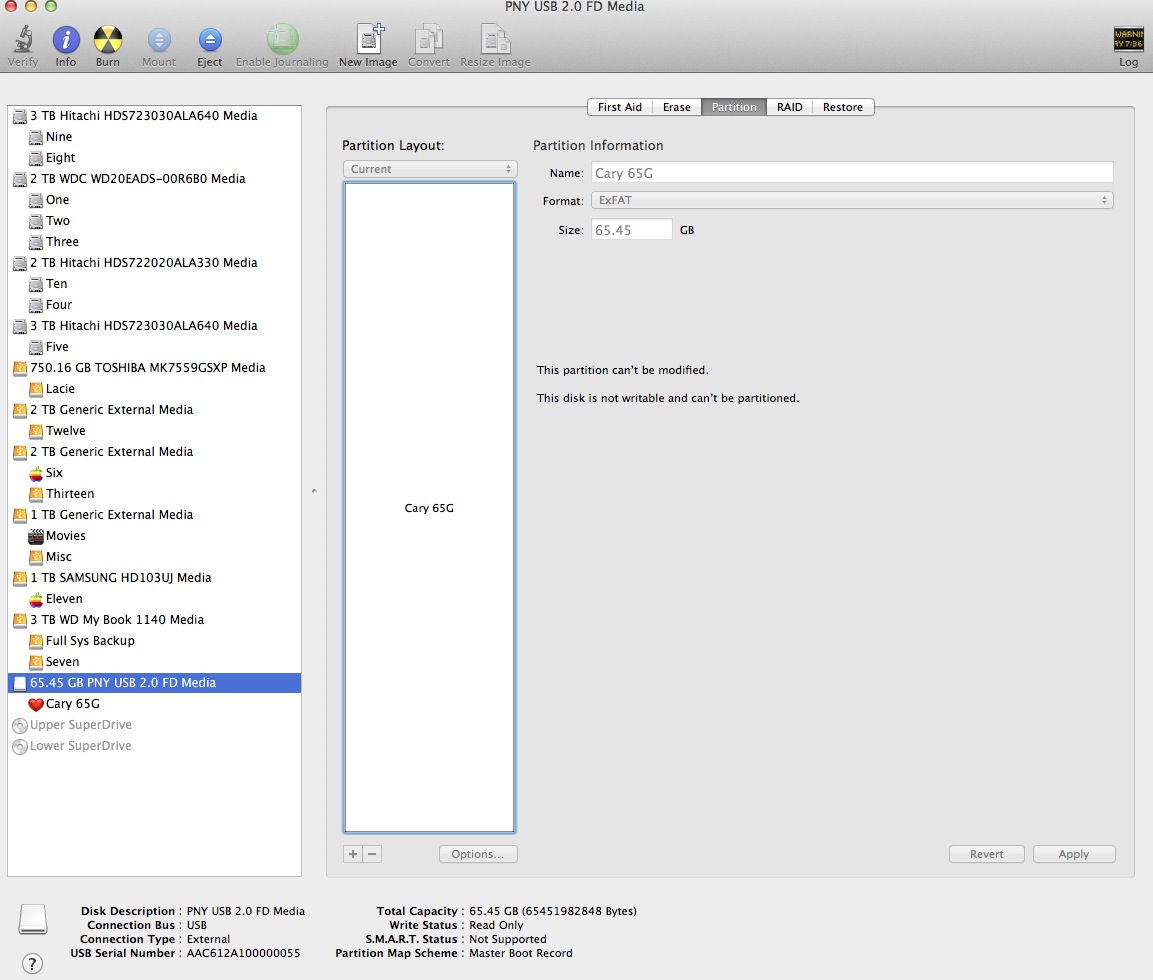1153x980 pixels.
Task: Select the Misc volume
Action: point(154,557)
